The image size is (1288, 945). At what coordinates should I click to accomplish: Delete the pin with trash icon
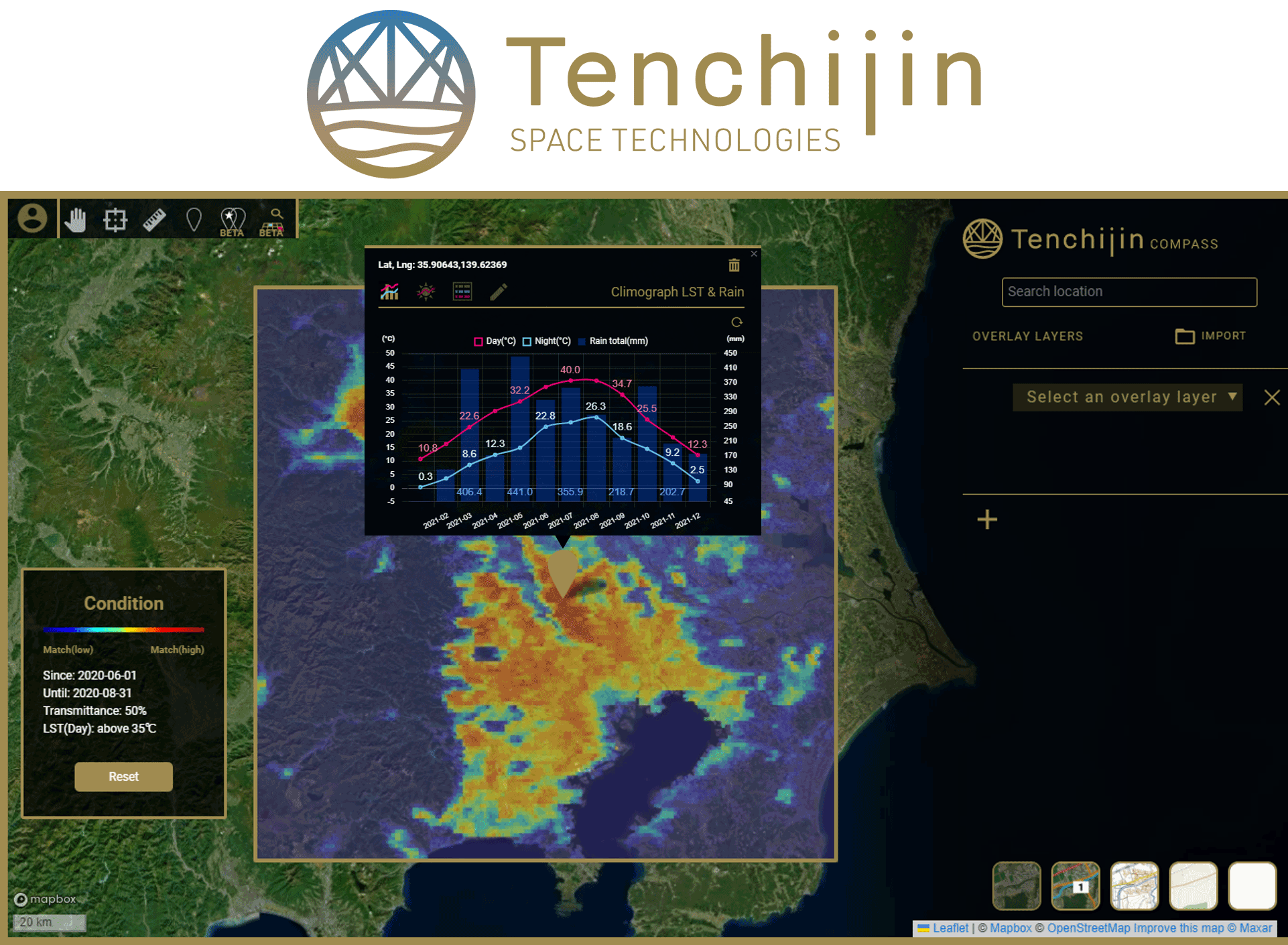734,265
